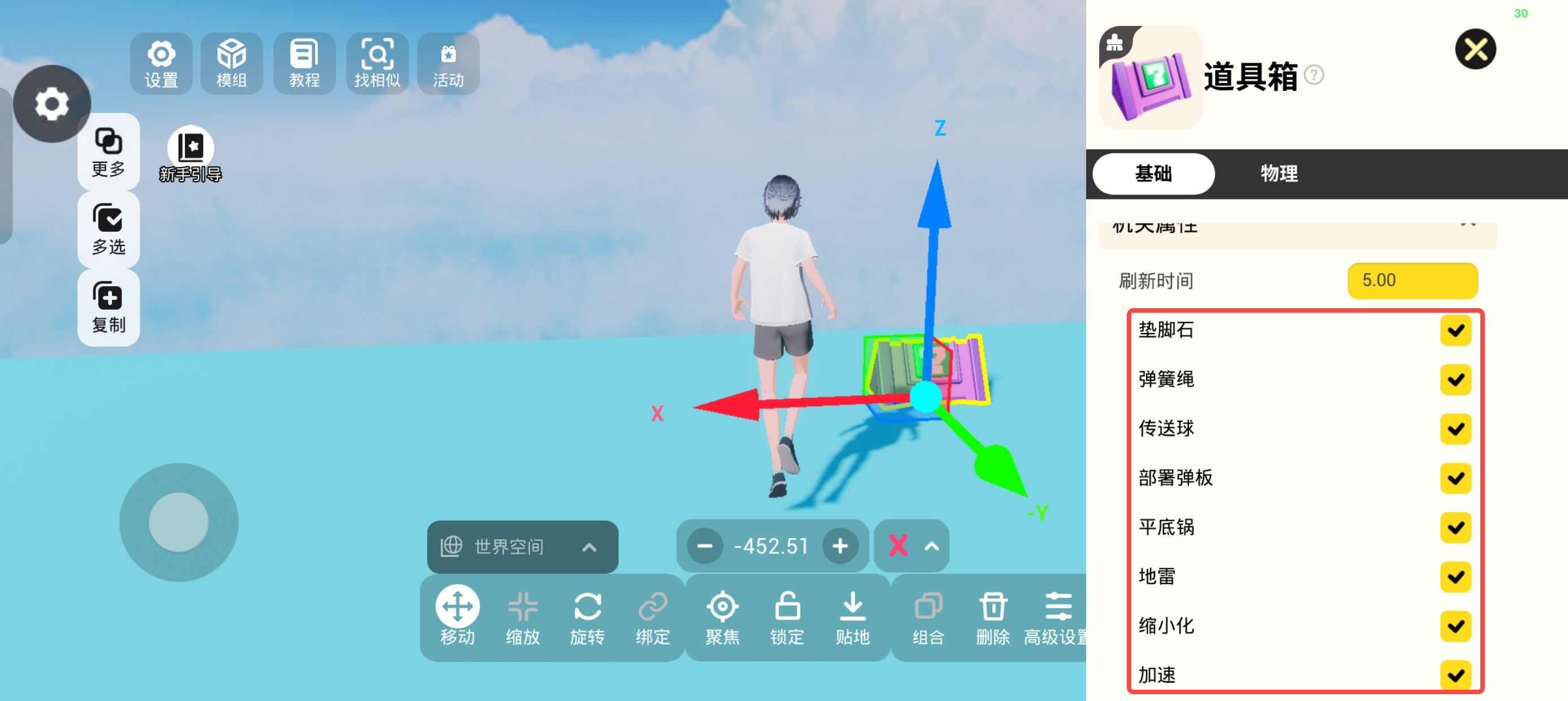Toggle the 传送球 checkbox
The height and width of the screenshot is (701, 1568).
[1455, 429]
